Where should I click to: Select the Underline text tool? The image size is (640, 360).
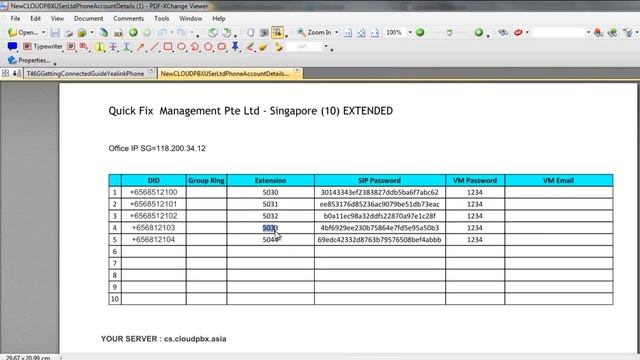click(127, 47)
